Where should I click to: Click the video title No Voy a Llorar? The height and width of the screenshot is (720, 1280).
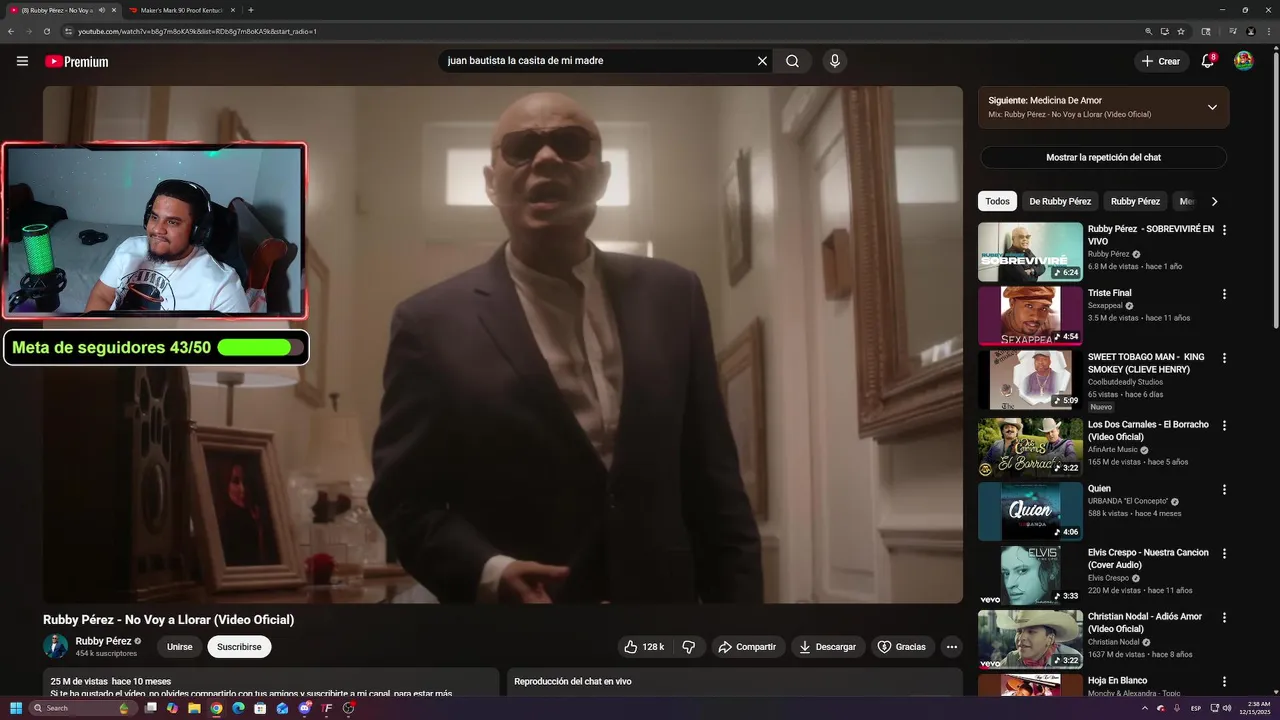[168, 620]
